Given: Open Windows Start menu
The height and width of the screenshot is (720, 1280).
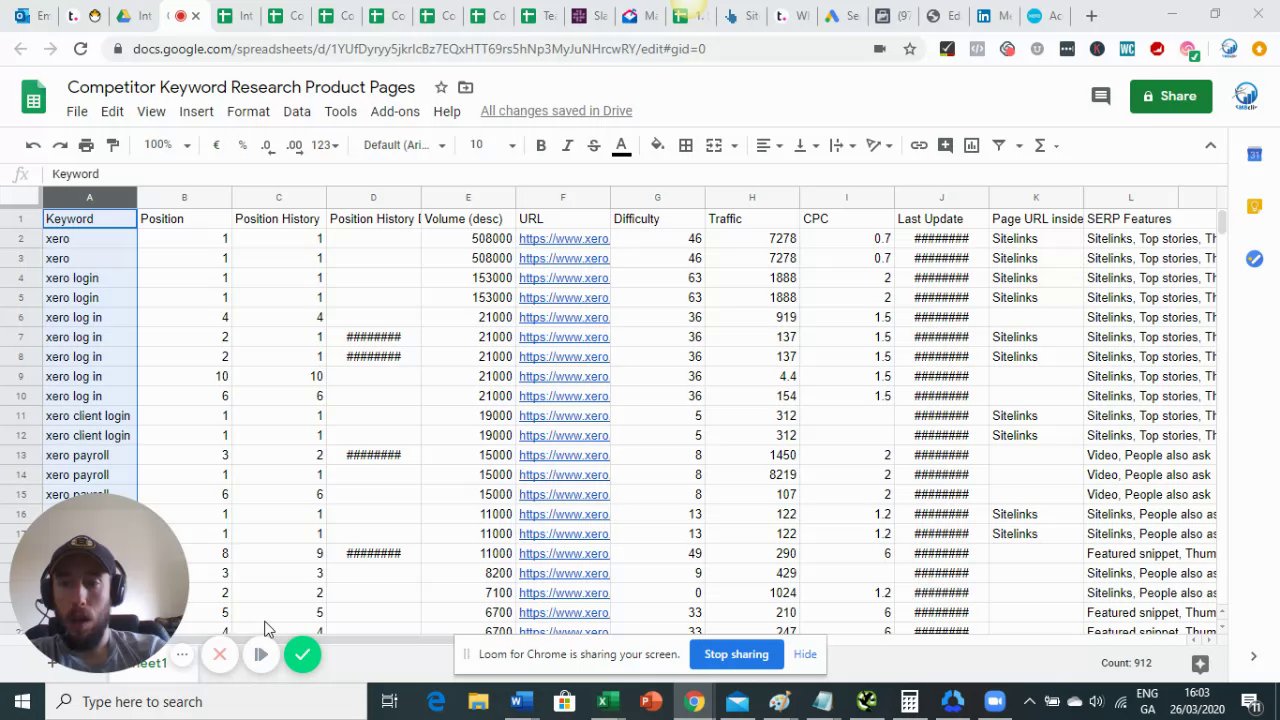Looking at the screenshot, I should tap(22, 701).
